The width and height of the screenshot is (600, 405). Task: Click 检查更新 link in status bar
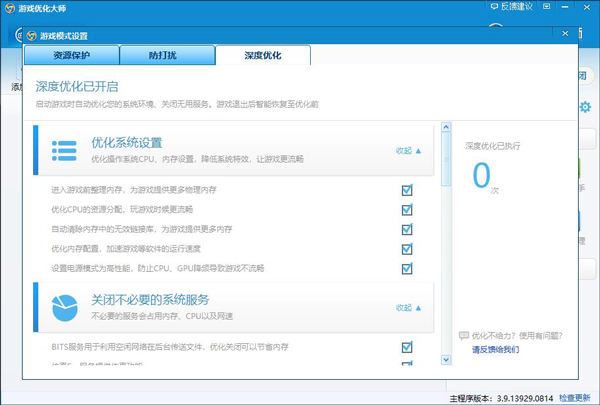point(581,397)
